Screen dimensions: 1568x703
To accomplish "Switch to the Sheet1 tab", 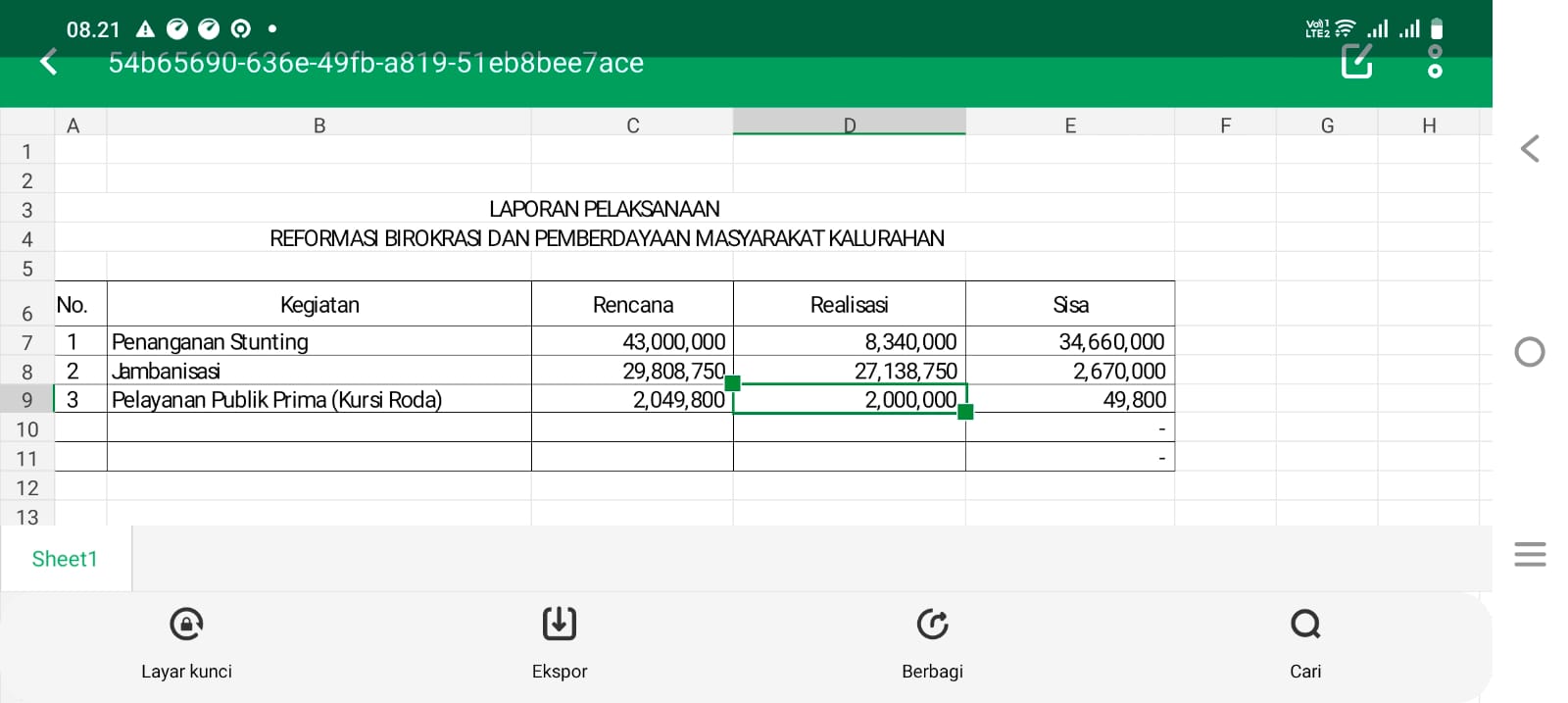I will pyautogui.click(x=65, y=559).
